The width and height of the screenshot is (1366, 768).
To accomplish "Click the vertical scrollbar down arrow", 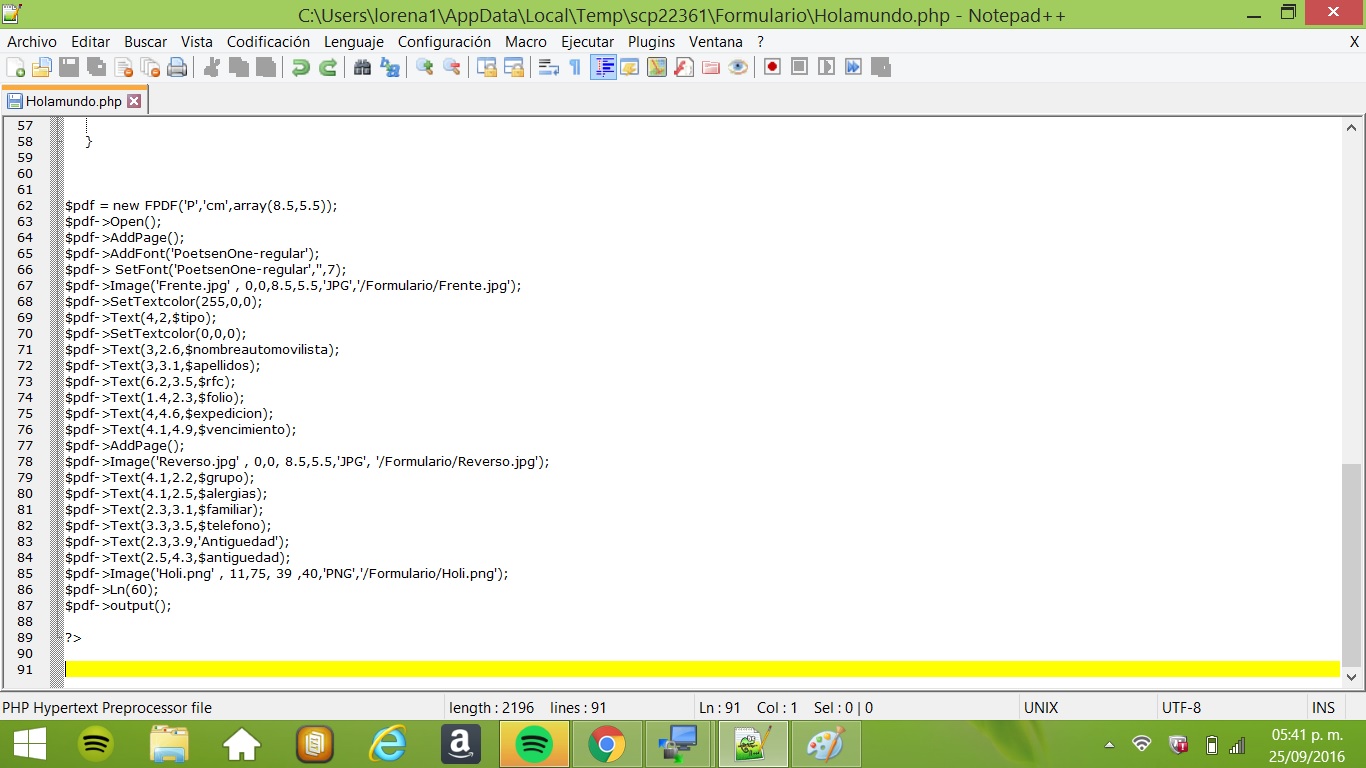I will pos(1351,677).
